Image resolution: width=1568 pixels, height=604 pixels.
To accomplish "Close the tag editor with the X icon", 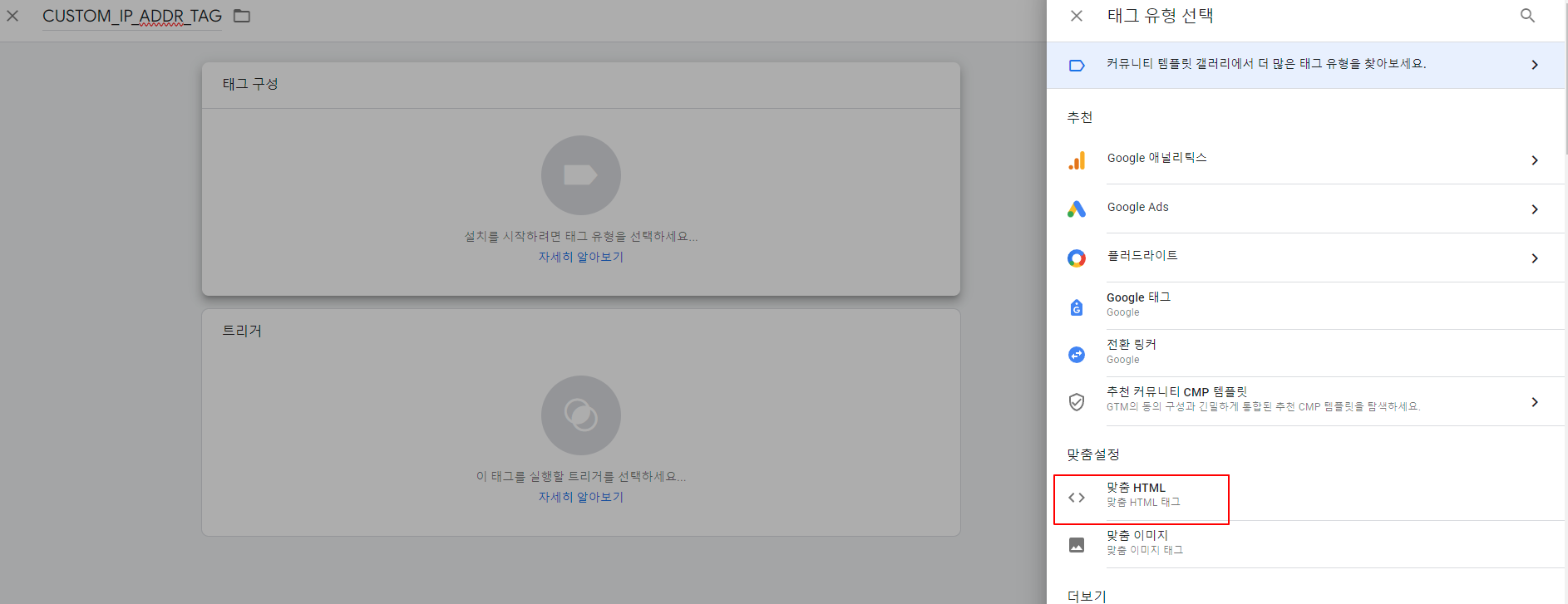I will click(x=12, y=16).
